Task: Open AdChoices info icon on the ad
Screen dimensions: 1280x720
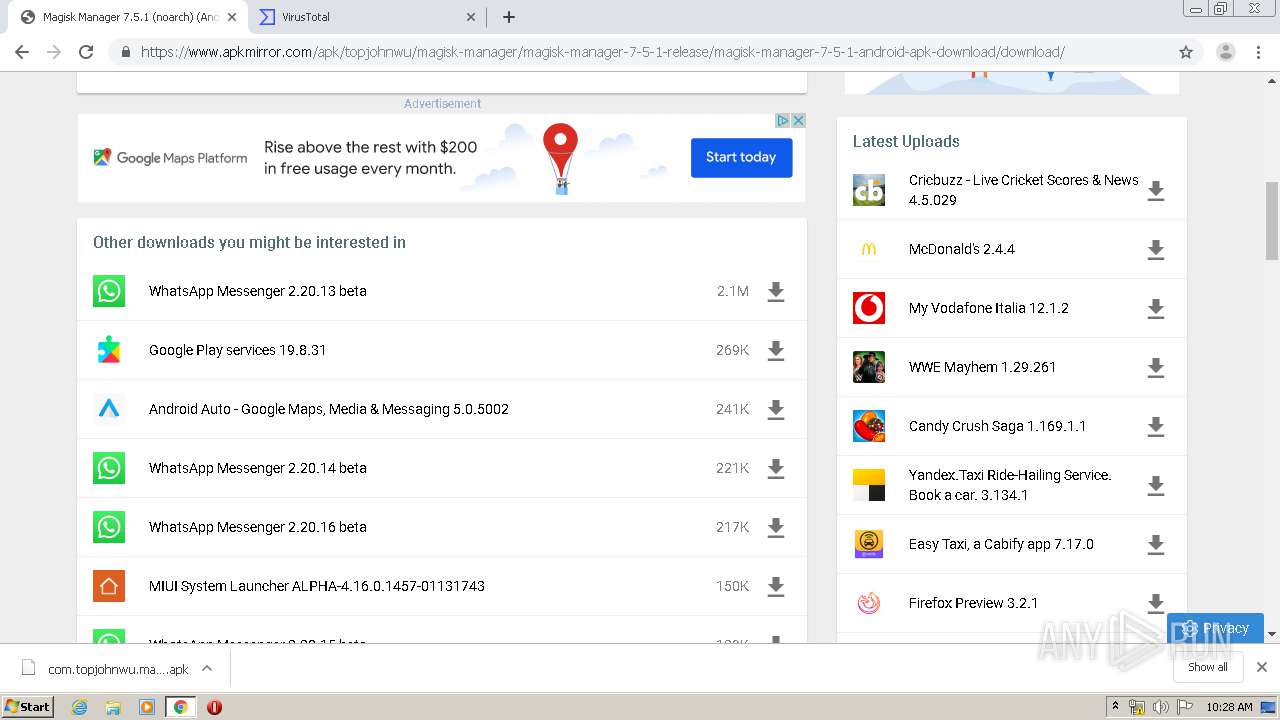Action: pyautogui.click(x=784, y=120)
